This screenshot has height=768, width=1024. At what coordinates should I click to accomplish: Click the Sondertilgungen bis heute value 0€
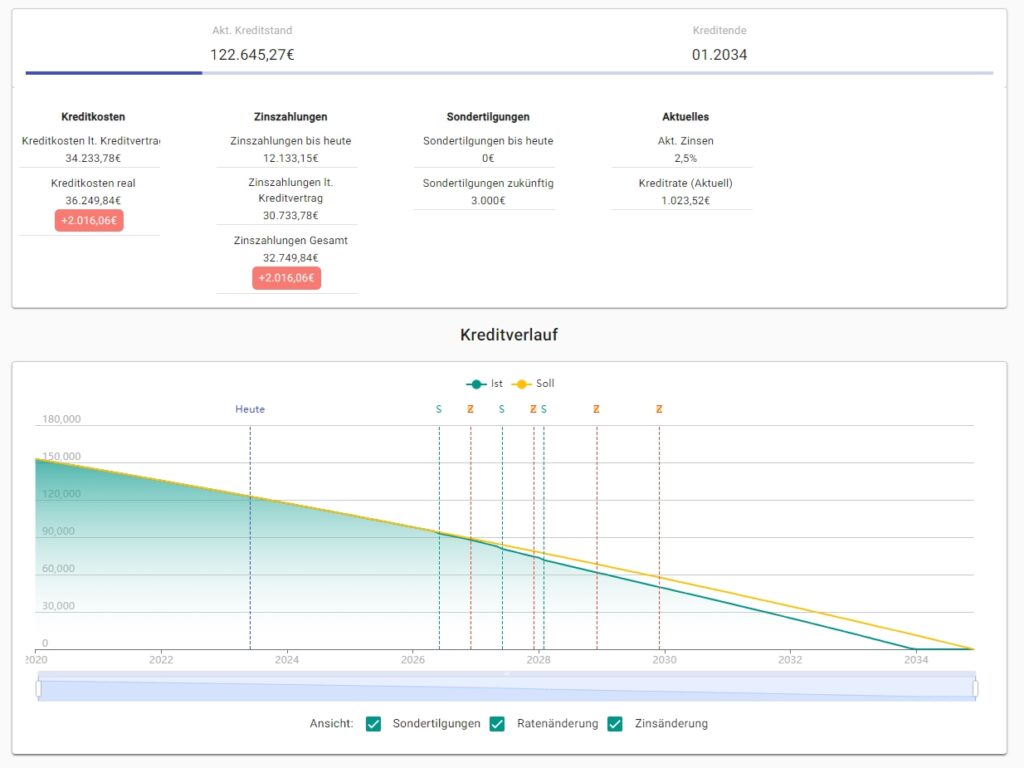488,158
